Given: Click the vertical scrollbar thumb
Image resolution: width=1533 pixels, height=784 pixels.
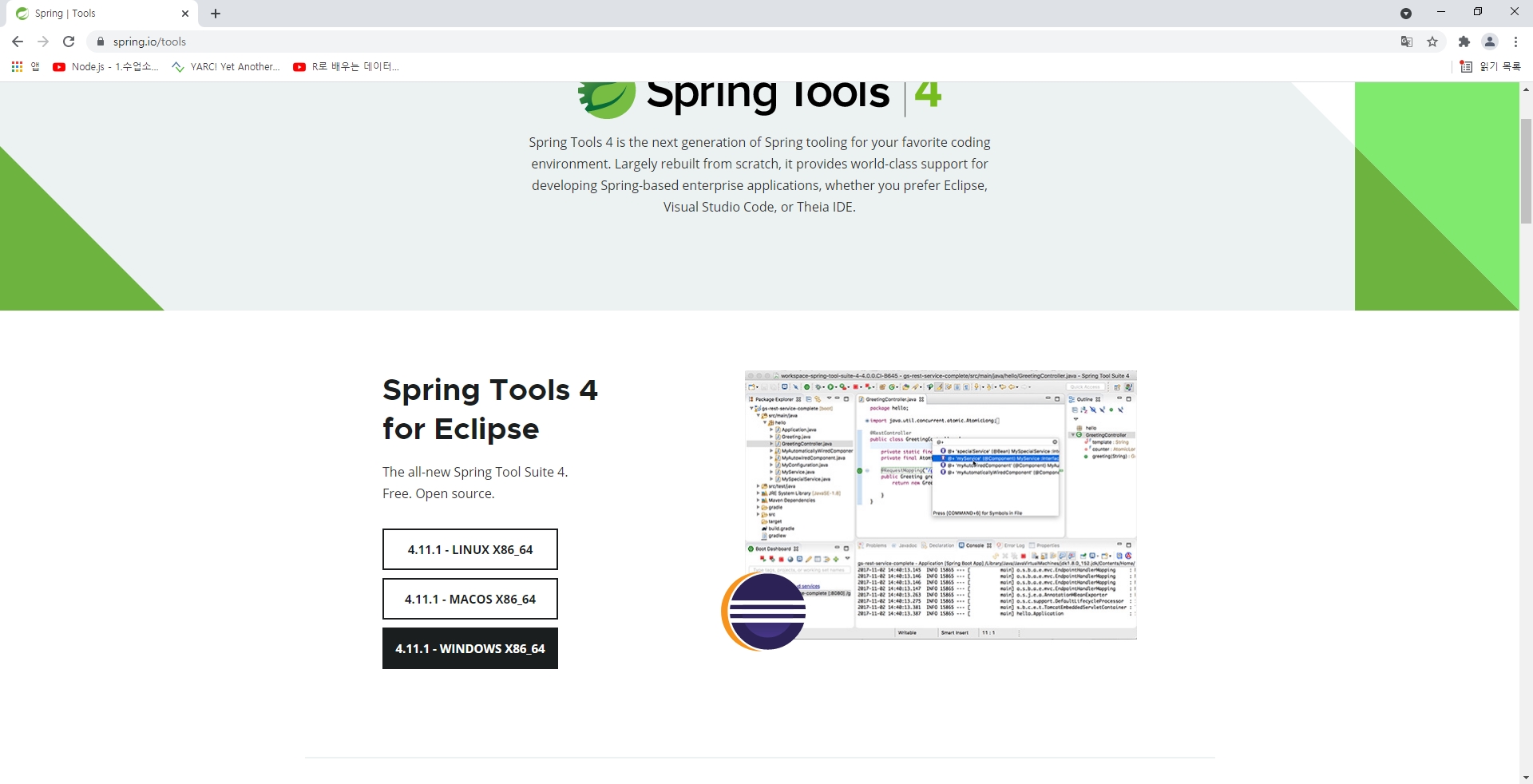Looking at the screenshot, I should pyautogui.click(x=1526, y=171).
